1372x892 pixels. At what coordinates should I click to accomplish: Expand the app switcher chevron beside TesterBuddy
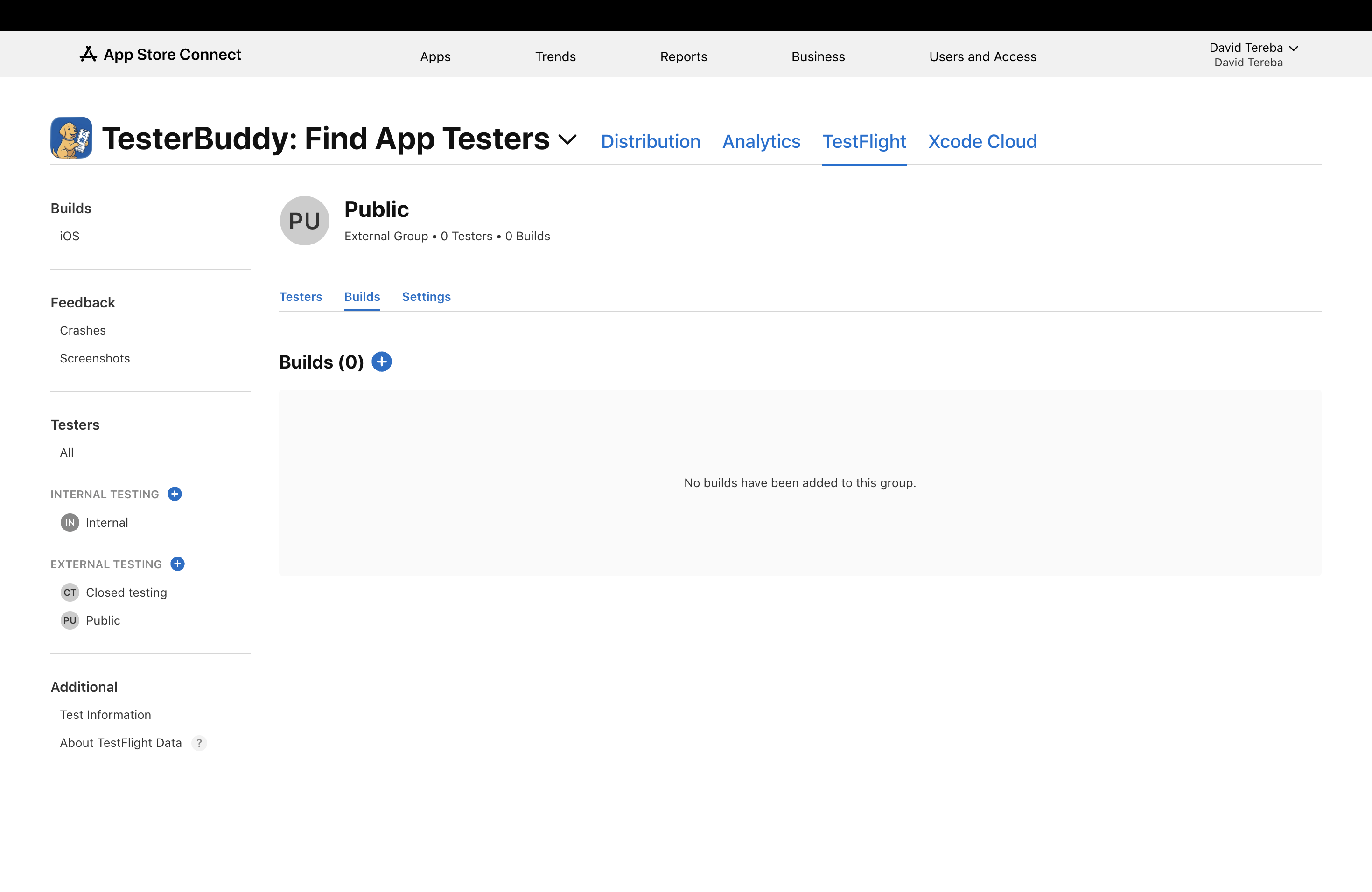coord(568,139)
